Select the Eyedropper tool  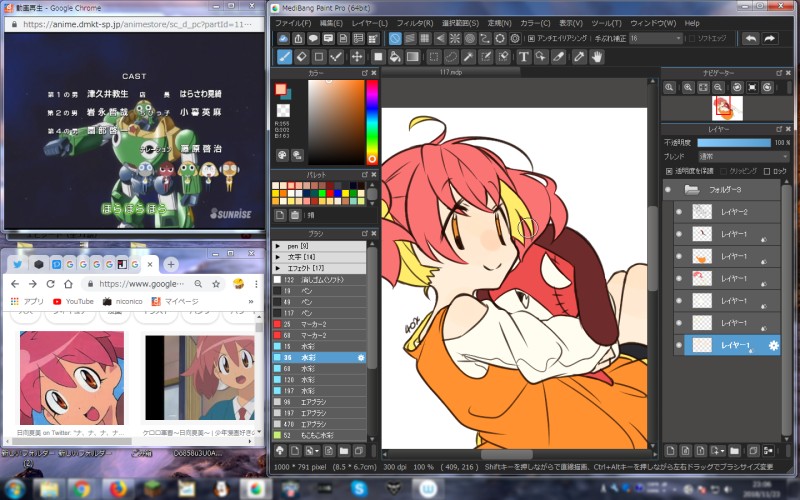point(579,57)
